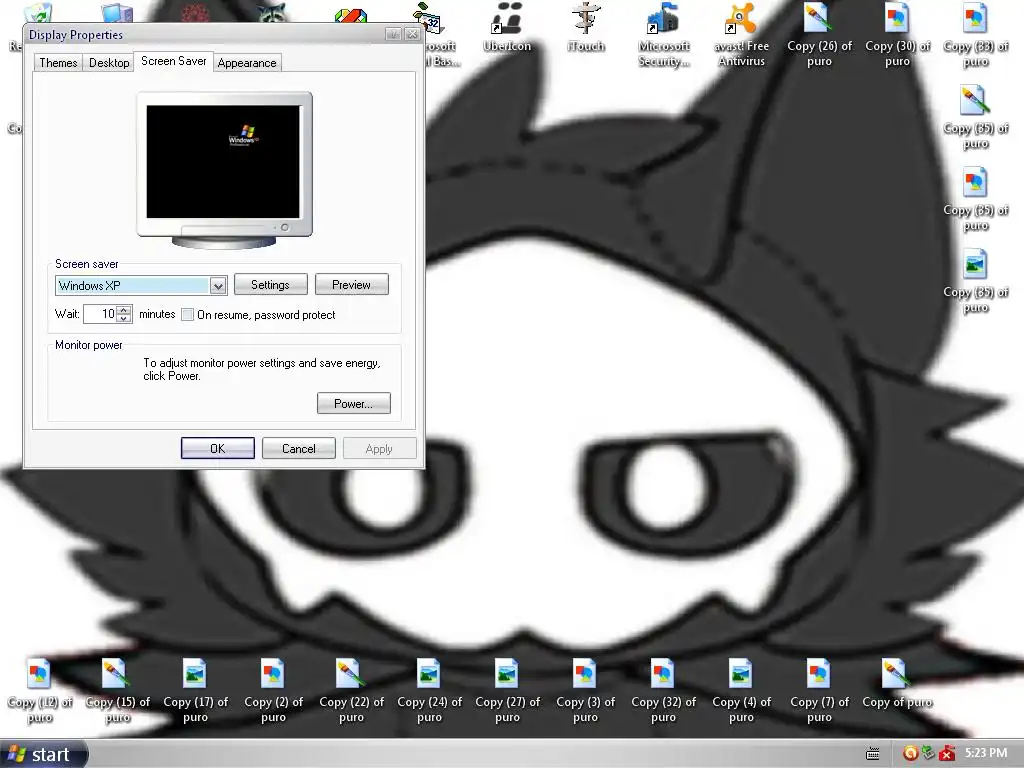Open monitor Power settings
This screenshot has height=768, width=1024.
click(x=353, y=404)
